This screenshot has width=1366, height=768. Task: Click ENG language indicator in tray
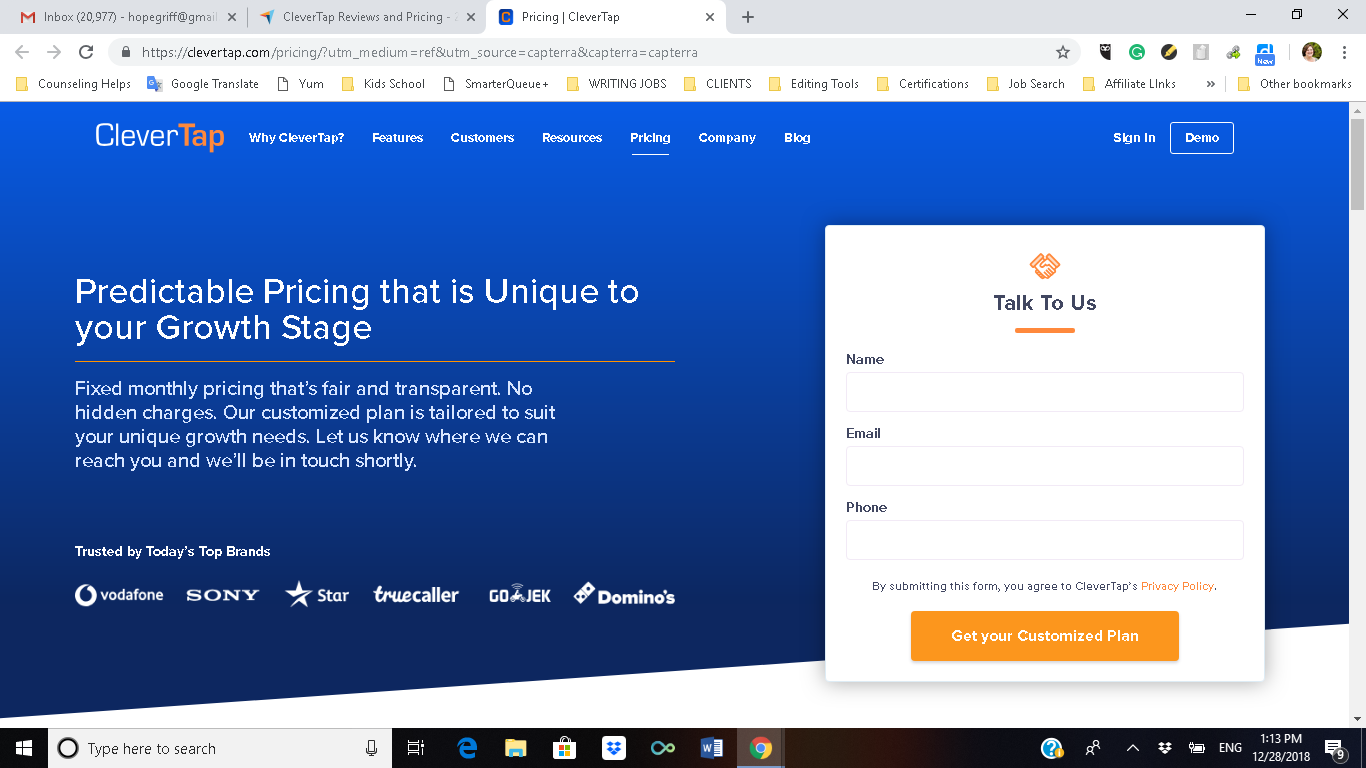[x=1230, y=748]
